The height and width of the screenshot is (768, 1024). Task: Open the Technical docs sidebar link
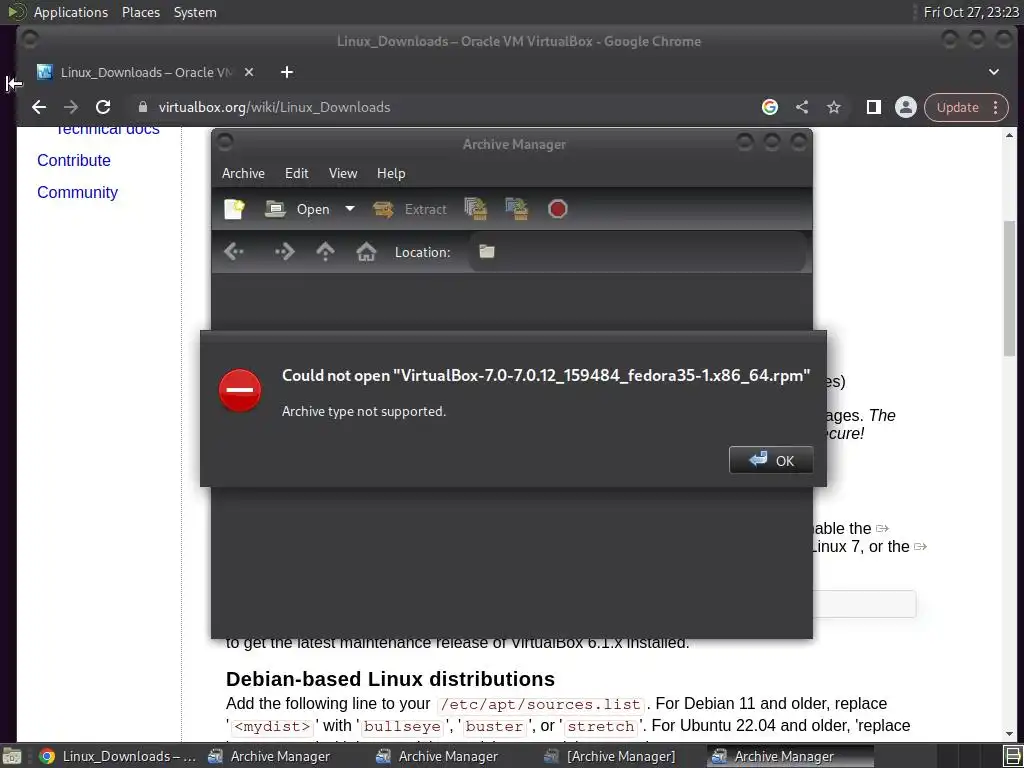point(108,131)
